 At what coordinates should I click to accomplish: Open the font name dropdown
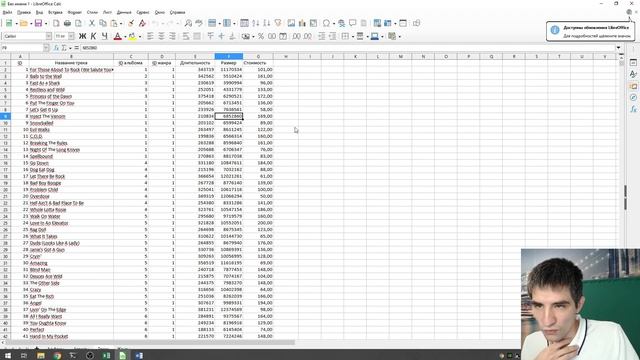click(x=49, y=36)
